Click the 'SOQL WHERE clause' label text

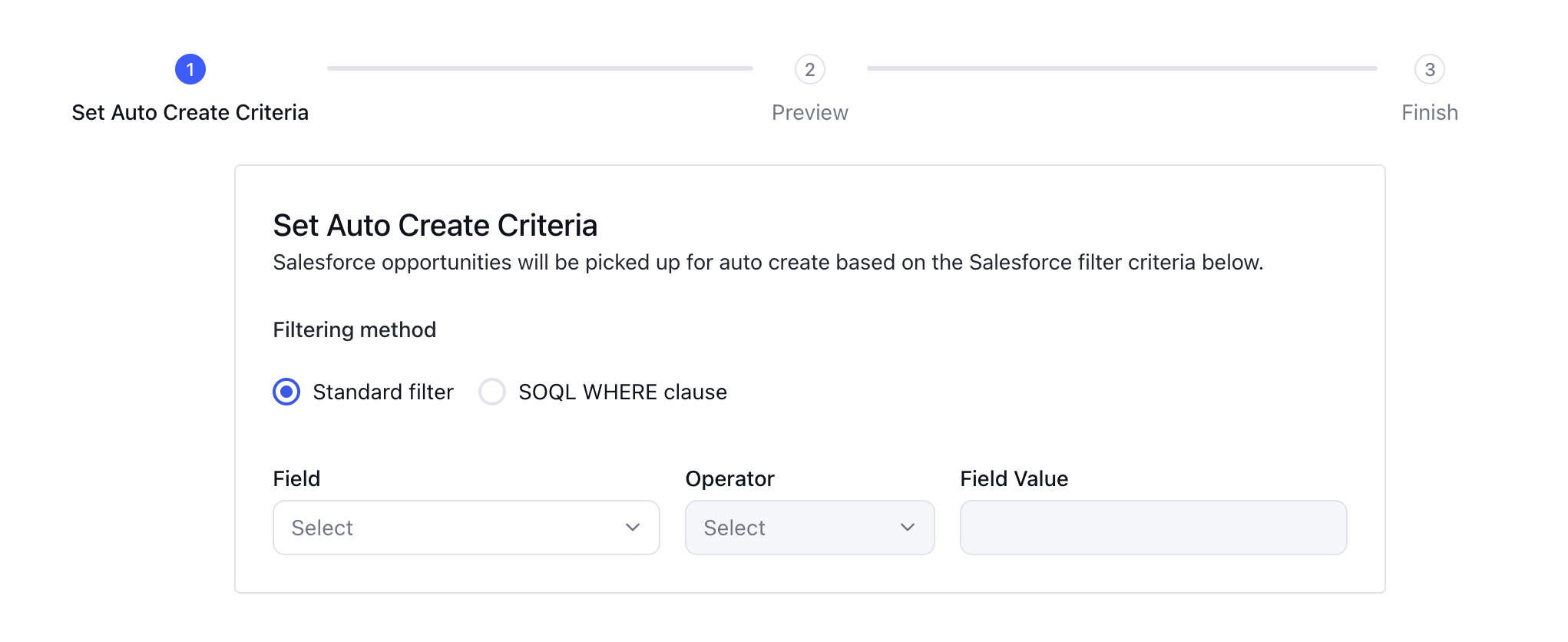(623, 392)
